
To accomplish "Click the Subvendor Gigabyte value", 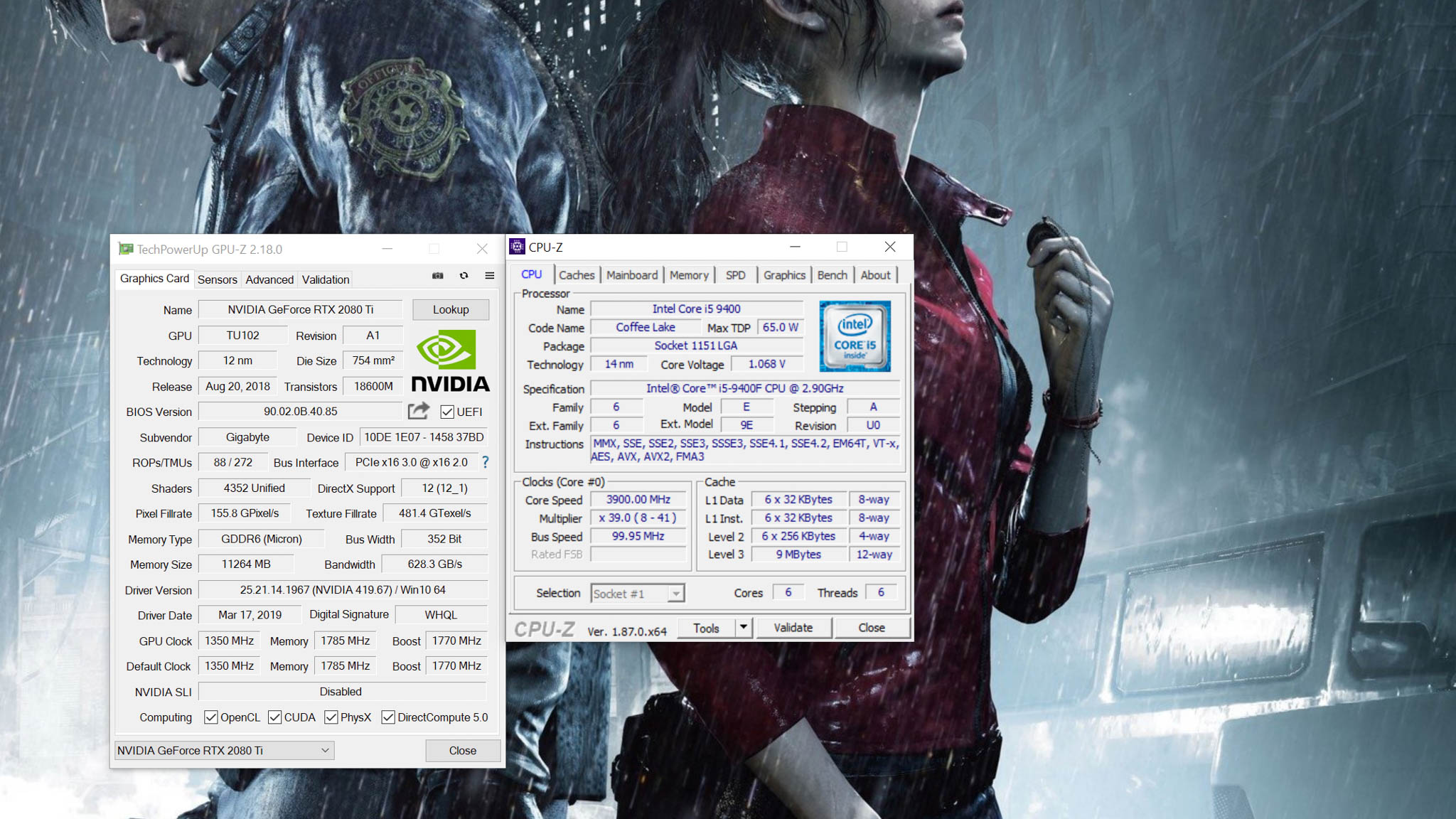I will [247, 437].
